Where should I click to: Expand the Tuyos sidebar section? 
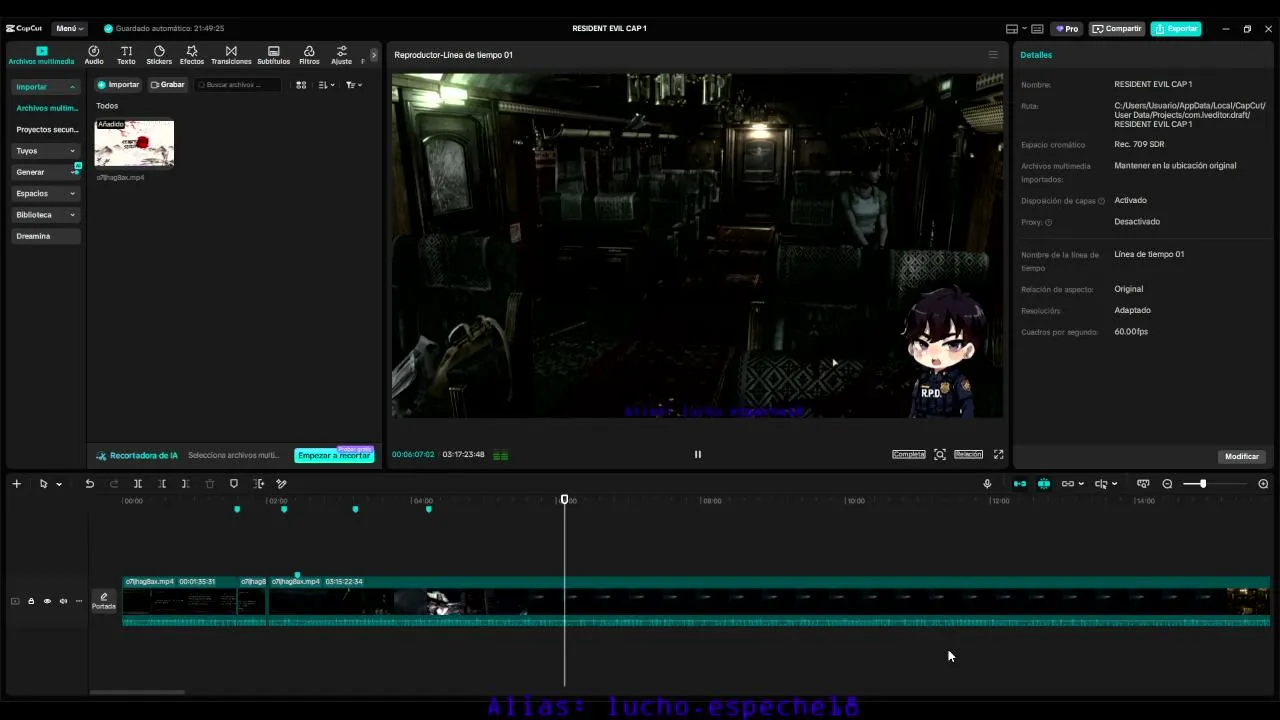click(x=45, y=151)
